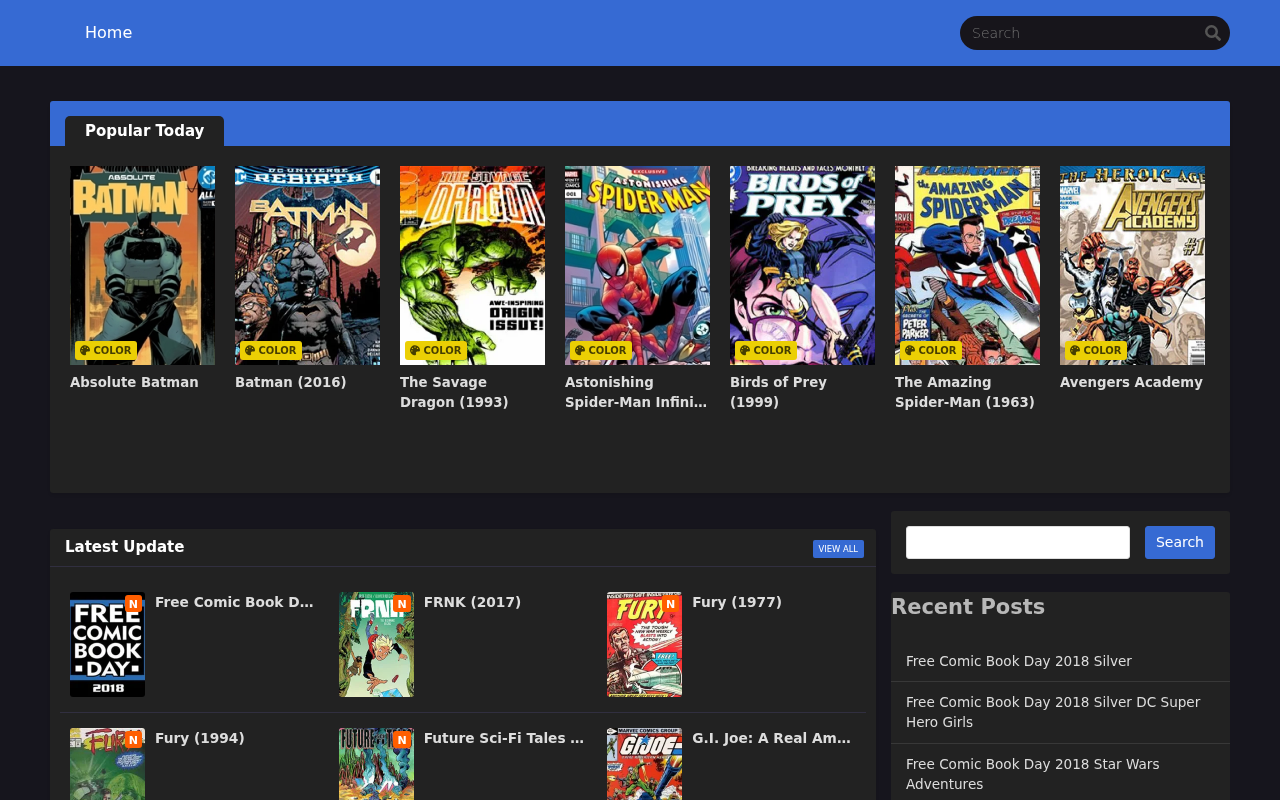
Task: Focus the sidebar search text box
Action: coord(1018,542)
